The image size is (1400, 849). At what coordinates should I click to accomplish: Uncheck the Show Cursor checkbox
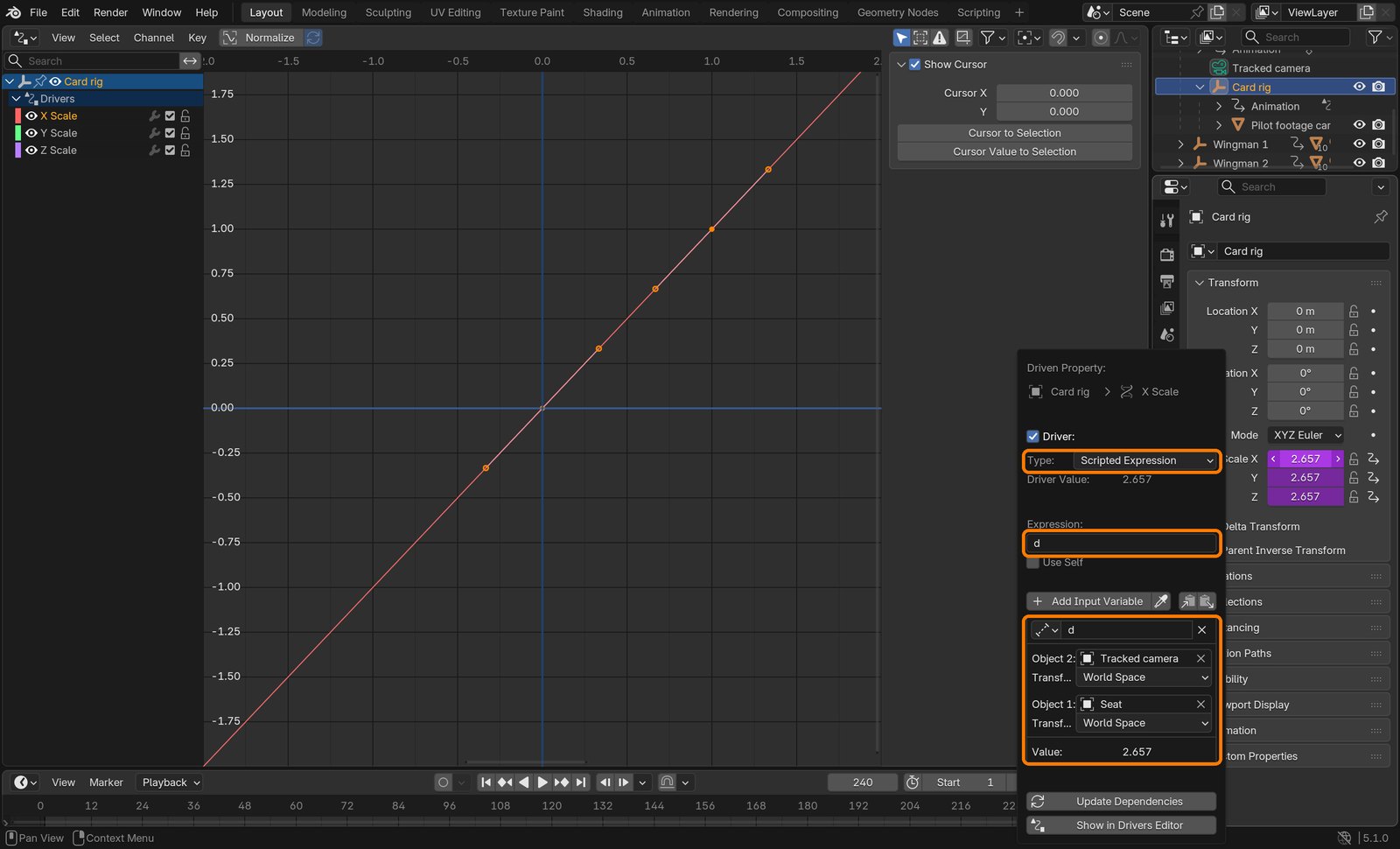coord(914,65)
